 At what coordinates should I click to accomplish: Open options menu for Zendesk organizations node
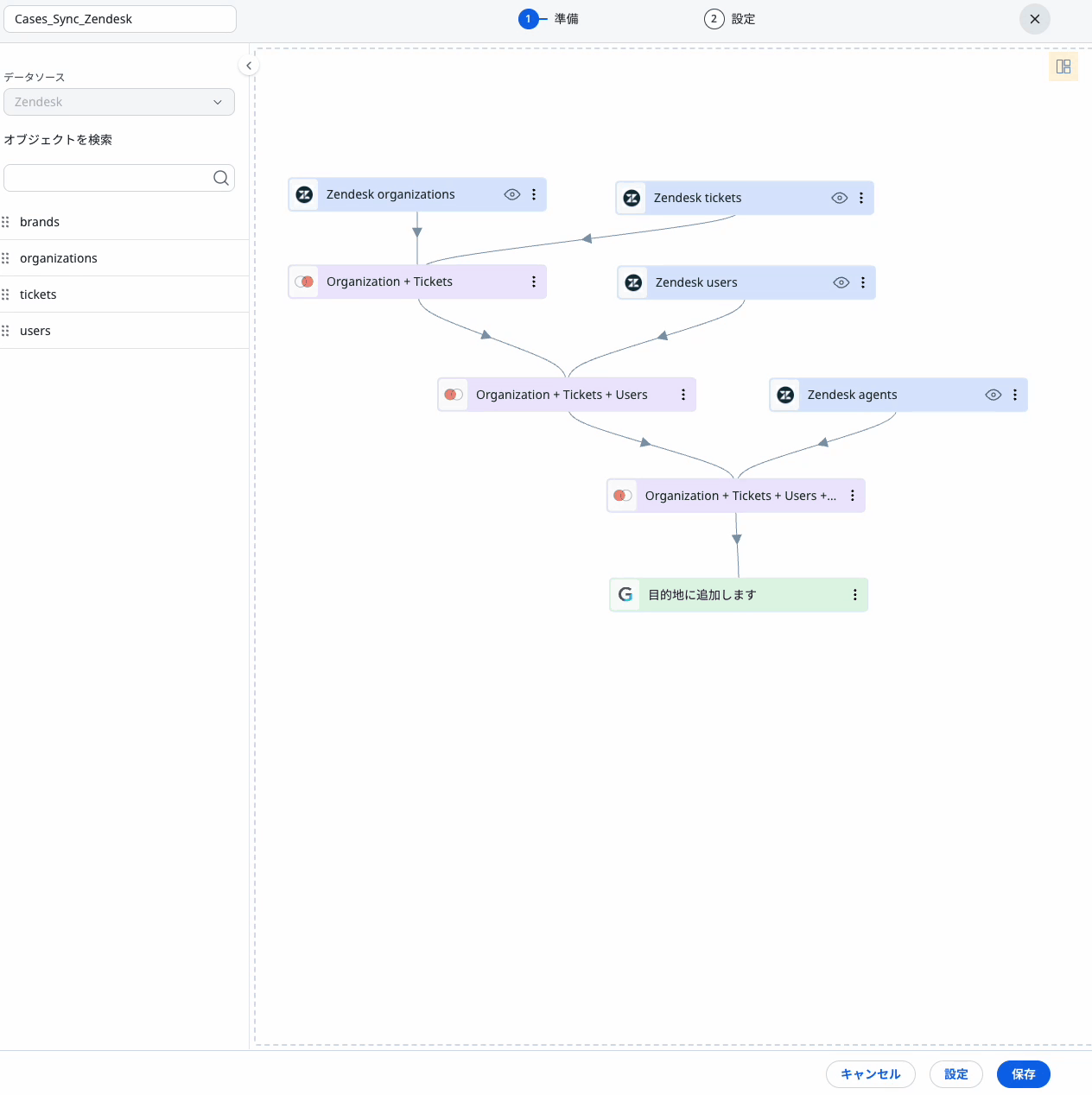point(534,194)
